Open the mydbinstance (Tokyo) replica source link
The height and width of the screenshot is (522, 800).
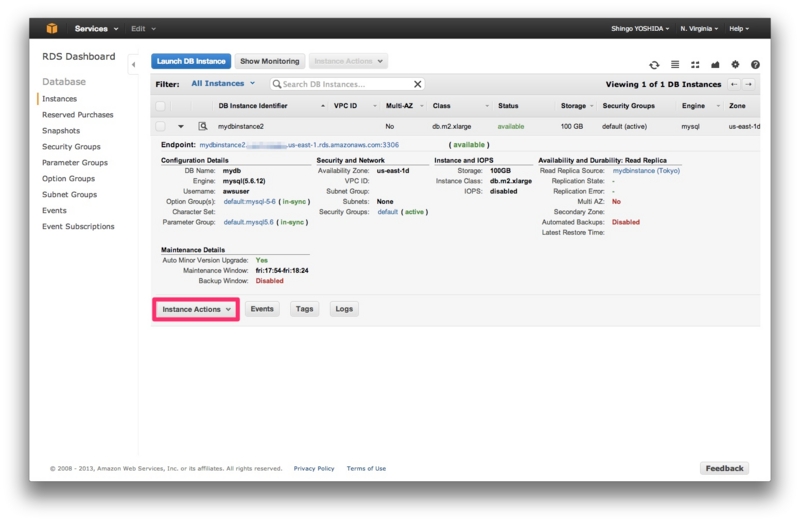point(646,170)
